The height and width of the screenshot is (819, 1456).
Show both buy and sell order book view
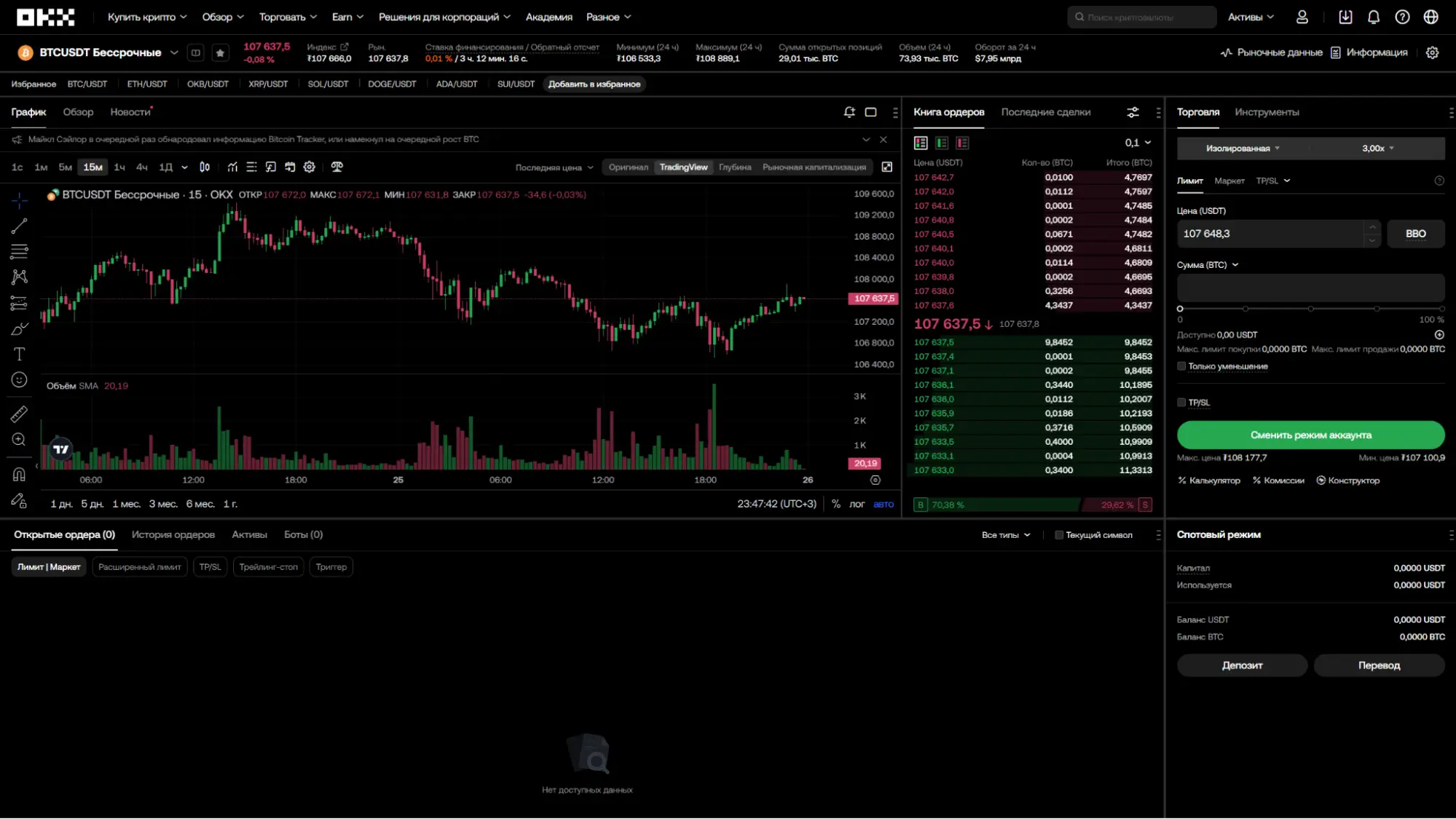(921, 143)
